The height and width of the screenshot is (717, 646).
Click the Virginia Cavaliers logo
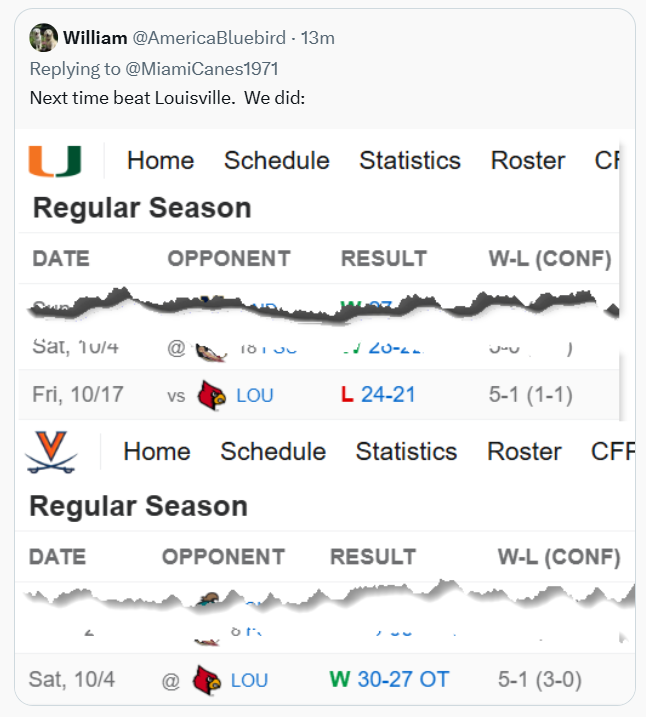click(x=51, y=452)
